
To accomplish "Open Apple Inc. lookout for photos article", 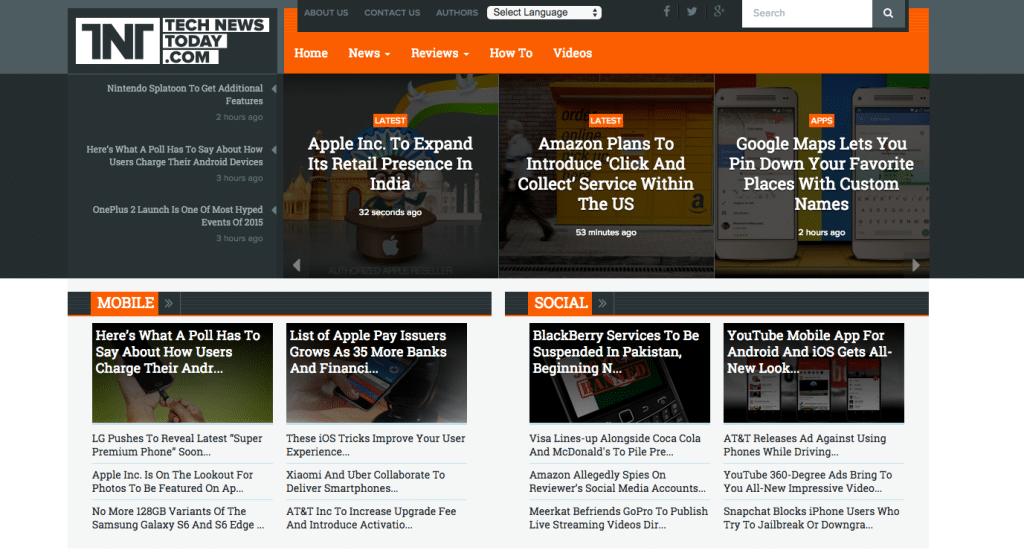I will tap(172, 482).
